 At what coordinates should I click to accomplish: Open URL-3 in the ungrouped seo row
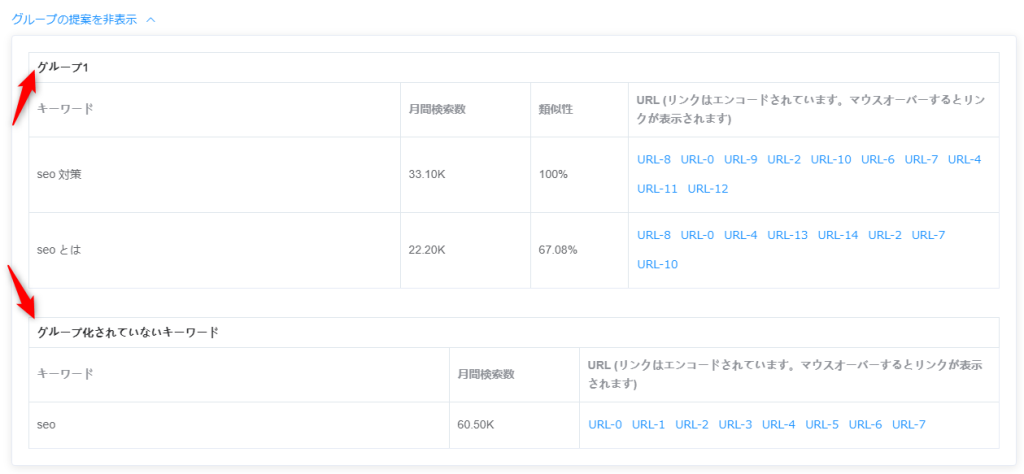pos(735,424)
